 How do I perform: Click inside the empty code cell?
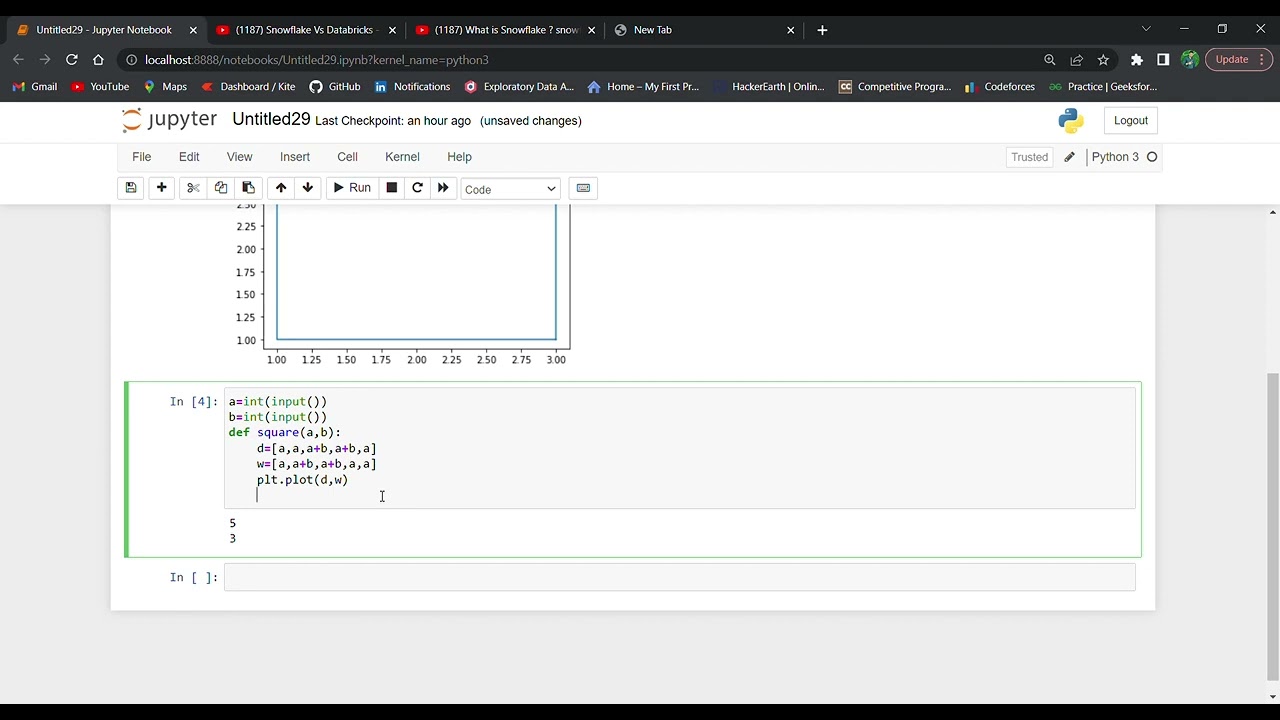[x=679, y=577]
